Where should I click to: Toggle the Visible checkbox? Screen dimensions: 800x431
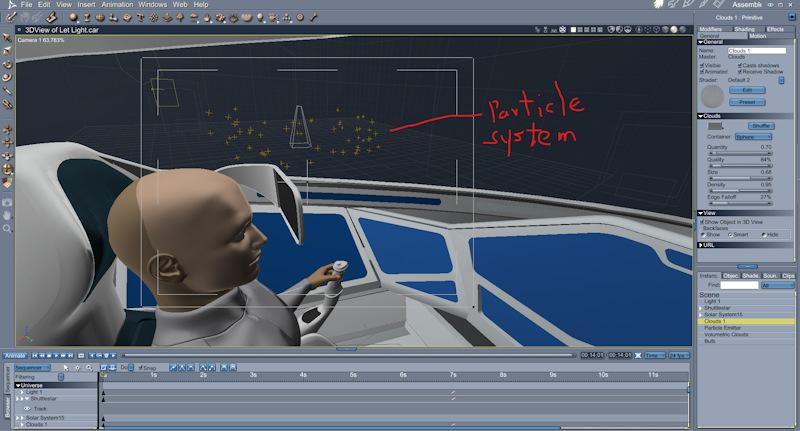pos(702,65)
